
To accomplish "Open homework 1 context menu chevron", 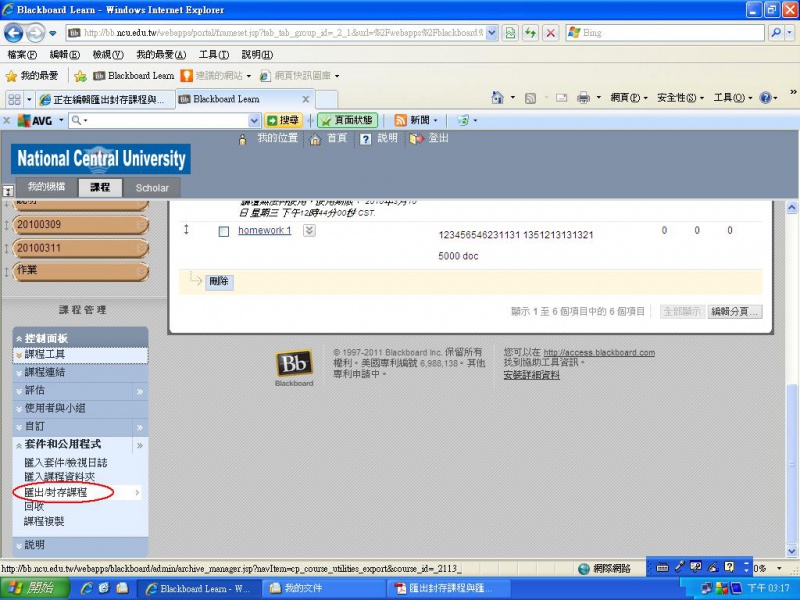I will click(309, 231).
